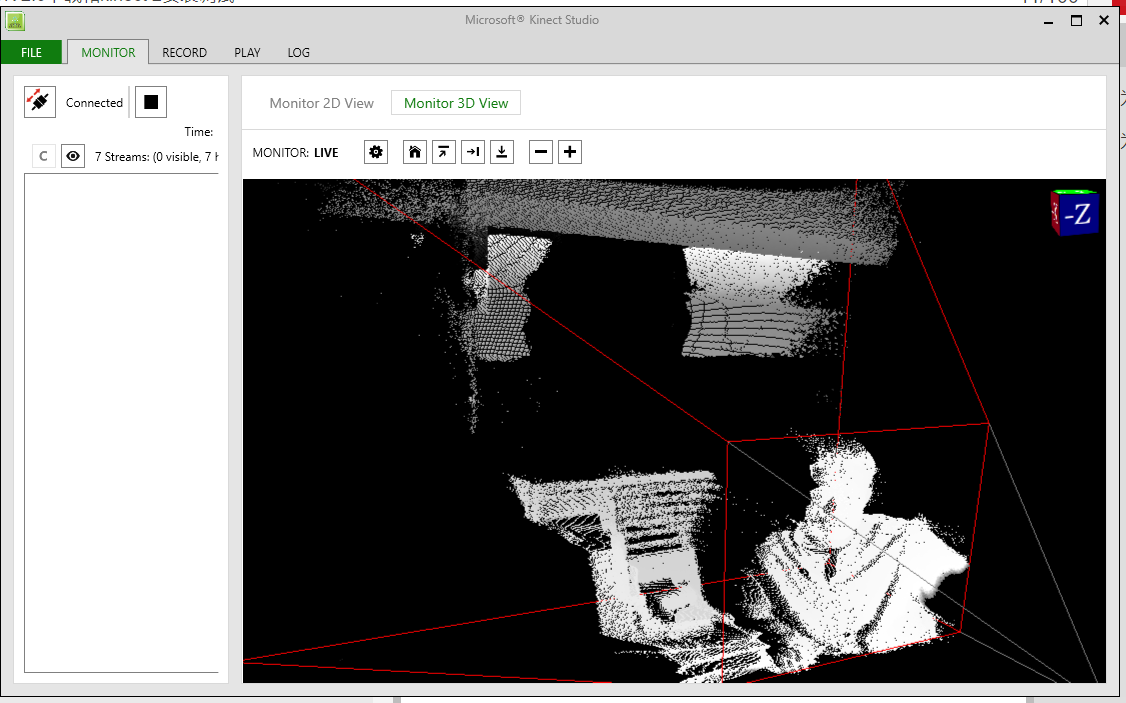Toggle LIVE monitor mode

[326, 152]
